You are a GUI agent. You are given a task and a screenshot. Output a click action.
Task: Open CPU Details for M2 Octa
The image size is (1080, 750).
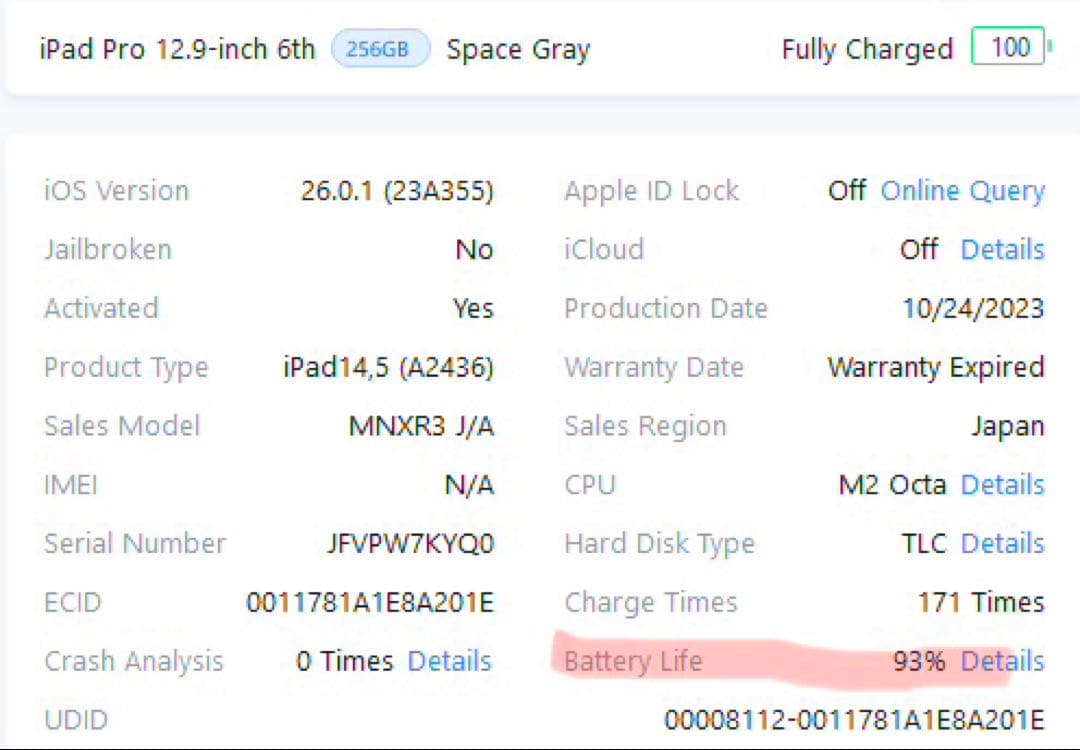tap(1003, 484)
